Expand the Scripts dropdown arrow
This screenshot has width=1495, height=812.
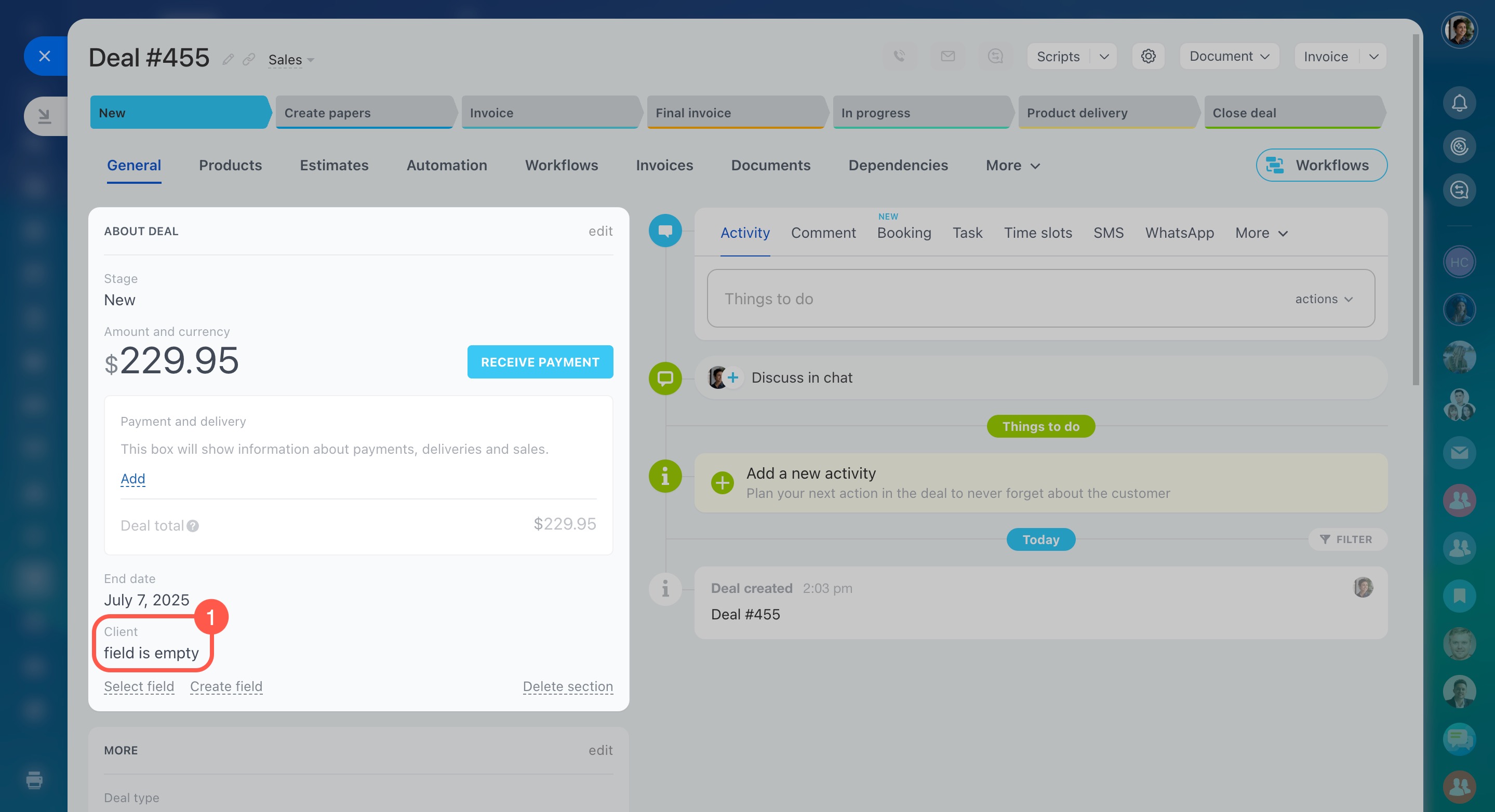1104,56
